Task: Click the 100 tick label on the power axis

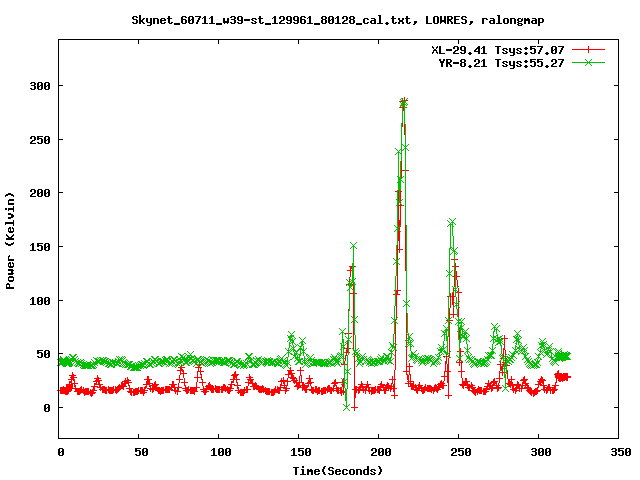Action: [40, 301]
